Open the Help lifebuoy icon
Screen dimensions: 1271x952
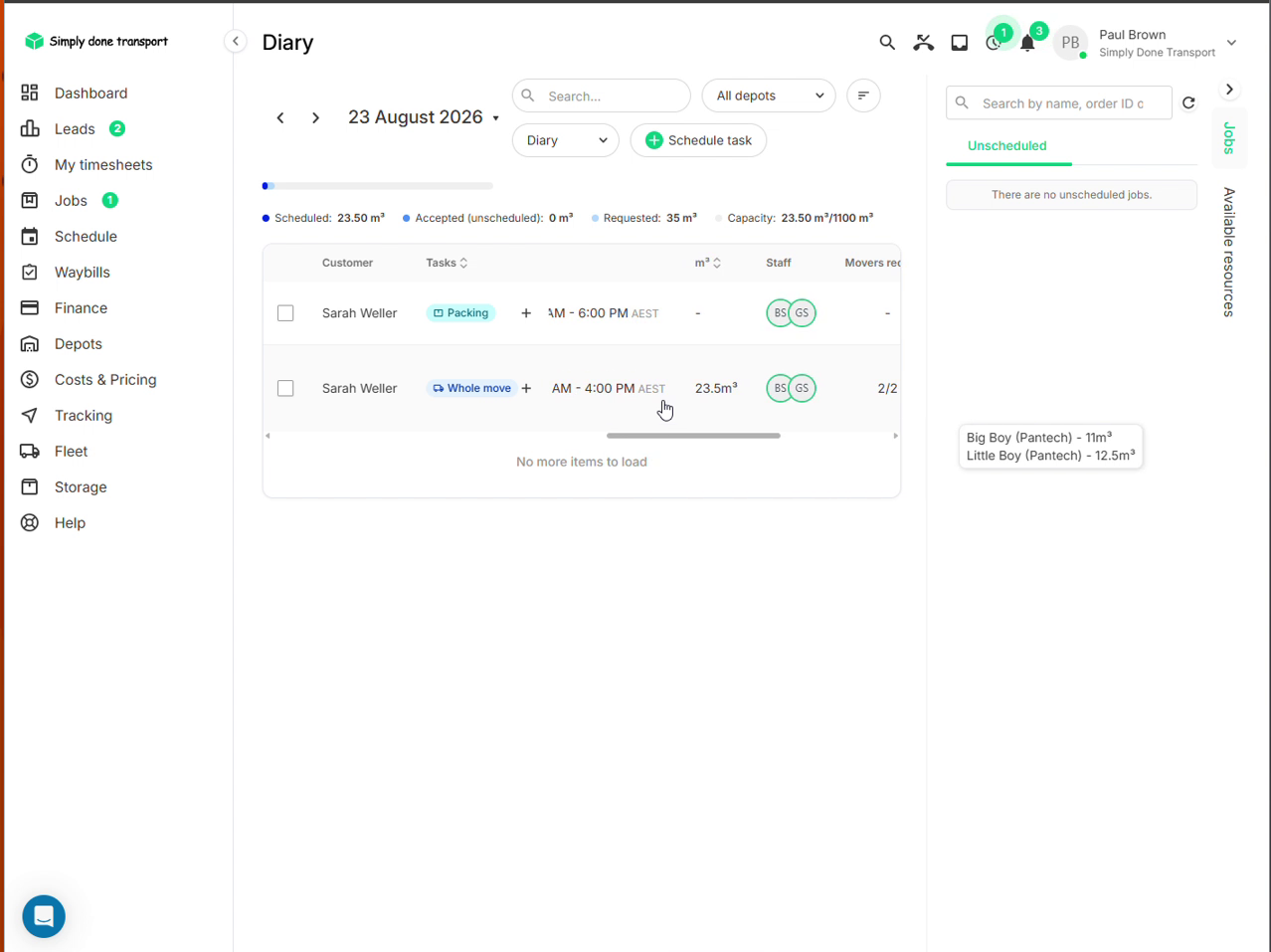(x=30, y=522)
